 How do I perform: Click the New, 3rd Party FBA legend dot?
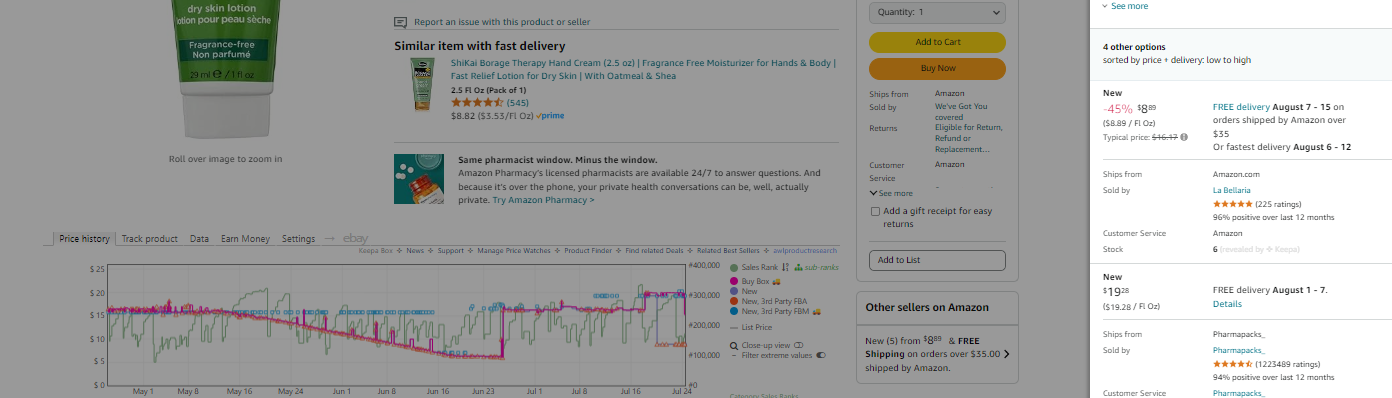tap(734, 301)
